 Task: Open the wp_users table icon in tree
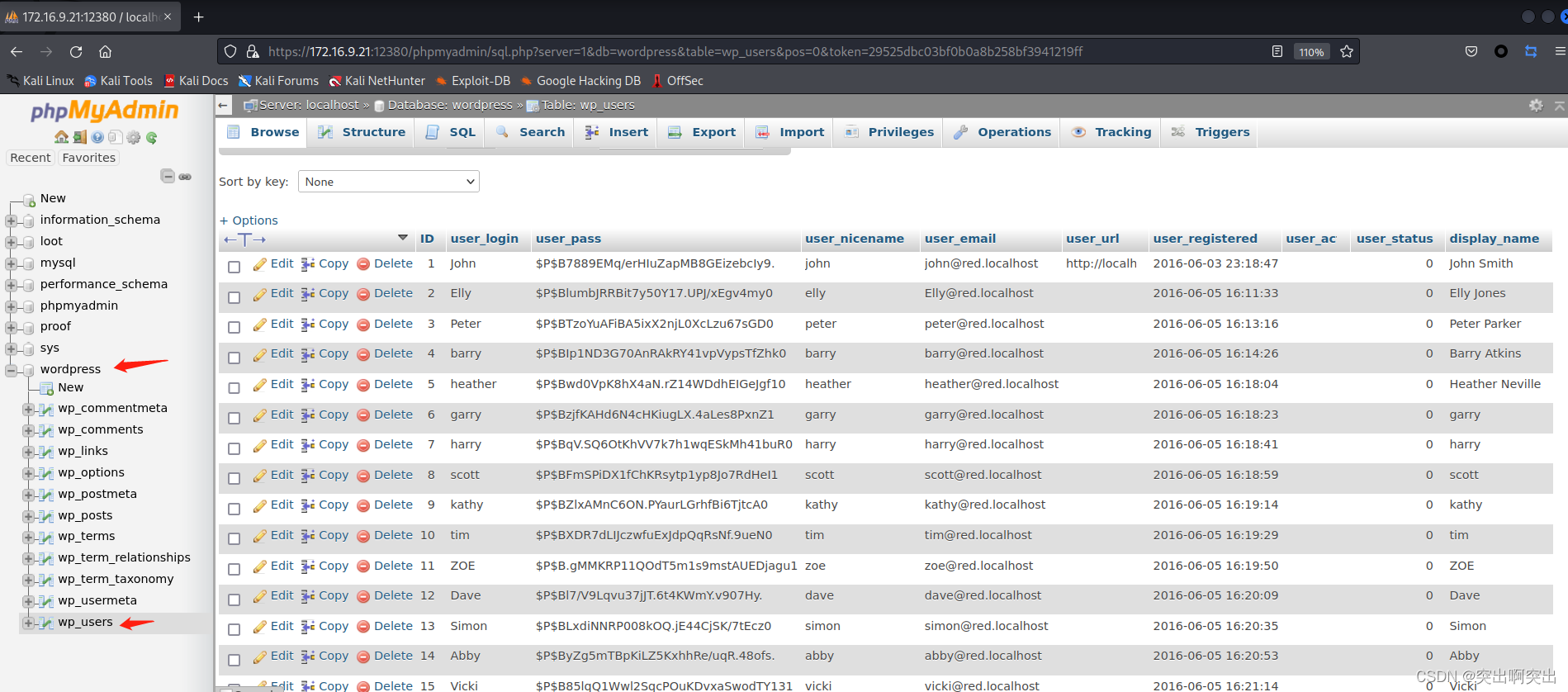pyautogui.click(x=46, y=623)
